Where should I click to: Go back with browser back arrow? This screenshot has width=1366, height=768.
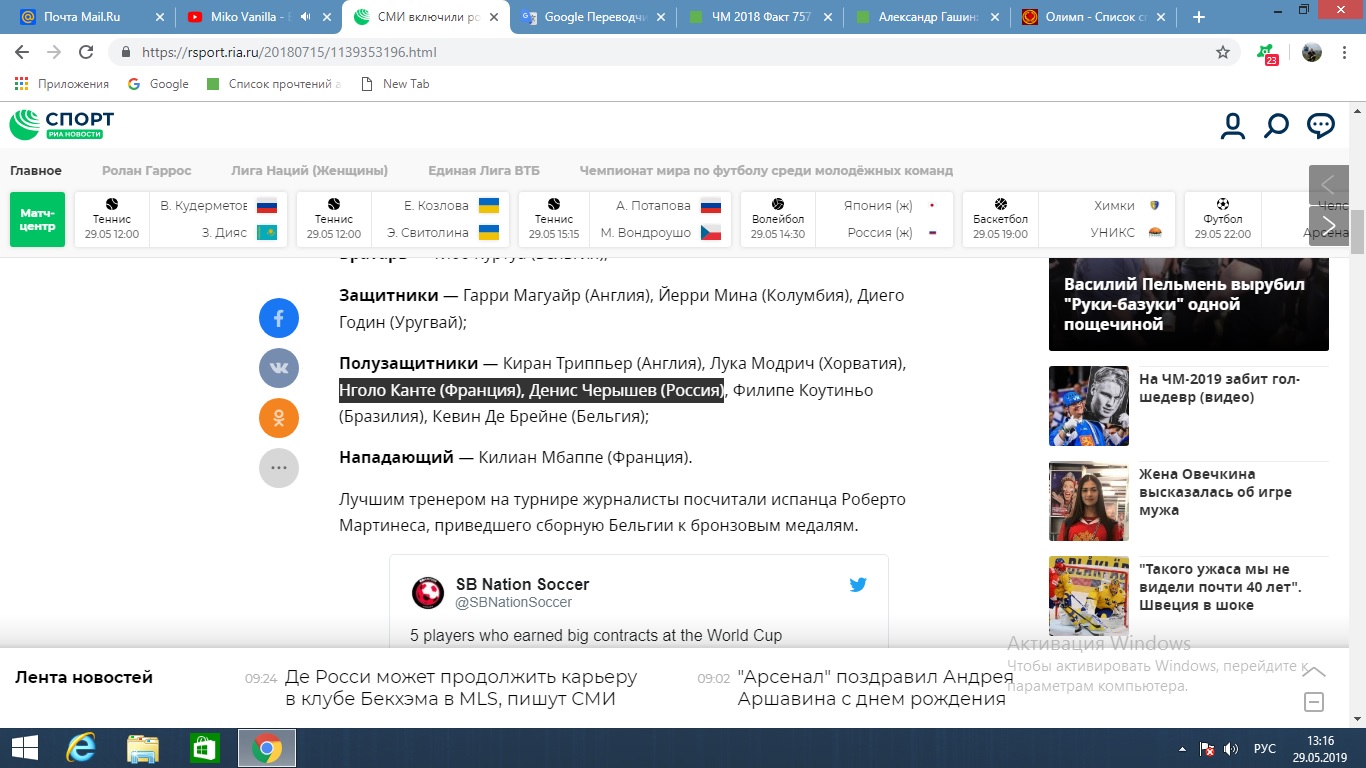tap(22, 52)
